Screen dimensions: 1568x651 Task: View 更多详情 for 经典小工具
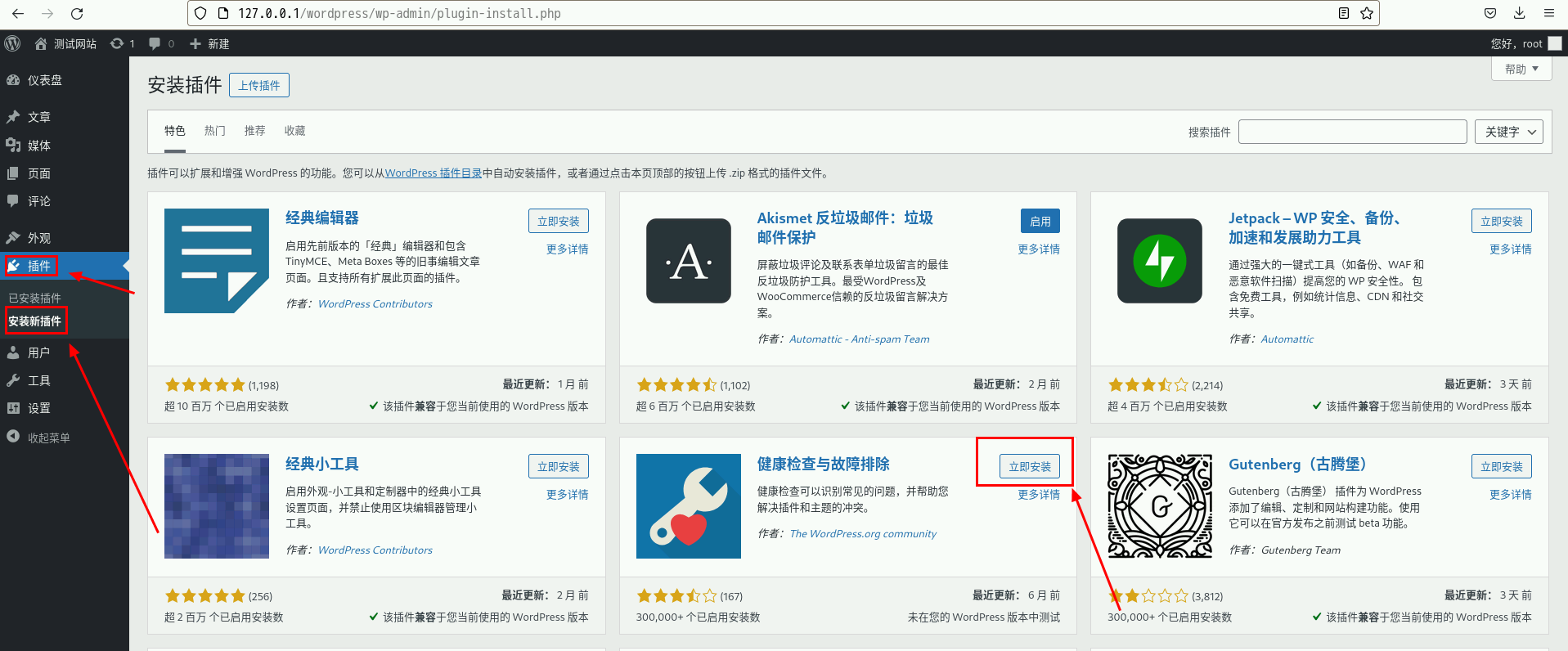coord(568,495)
